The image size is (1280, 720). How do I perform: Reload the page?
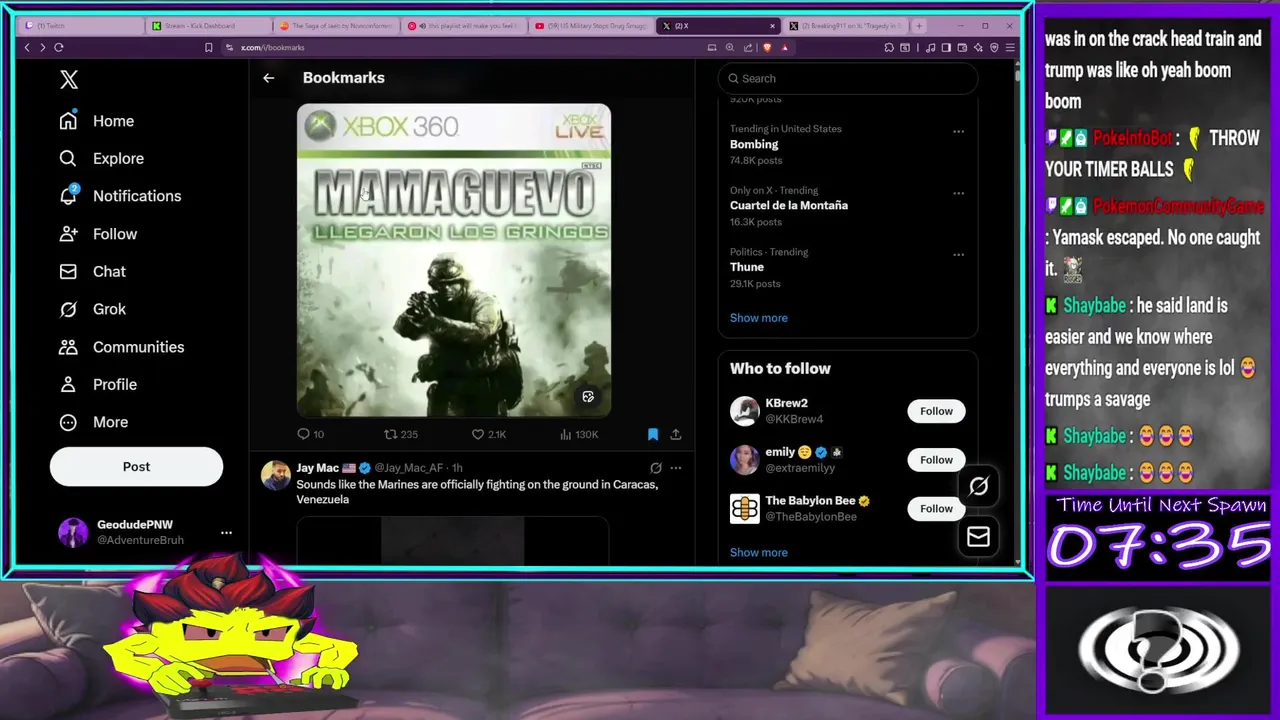click(59, 47)
